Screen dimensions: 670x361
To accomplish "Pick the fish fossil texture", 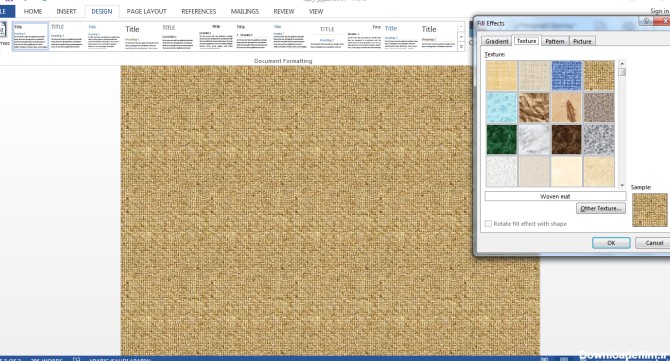I will pyautogui.click(x=566, y=107).
